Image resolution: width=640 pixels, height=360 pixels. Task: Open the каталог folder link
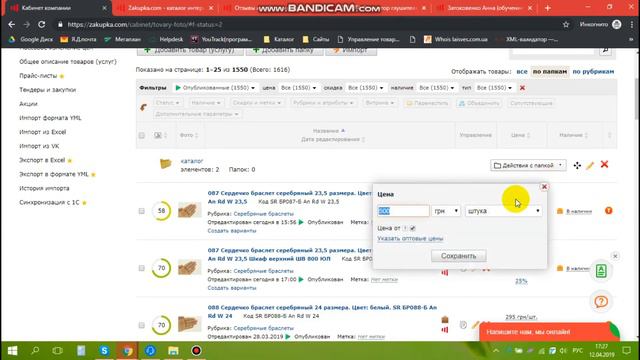point(192,161)
